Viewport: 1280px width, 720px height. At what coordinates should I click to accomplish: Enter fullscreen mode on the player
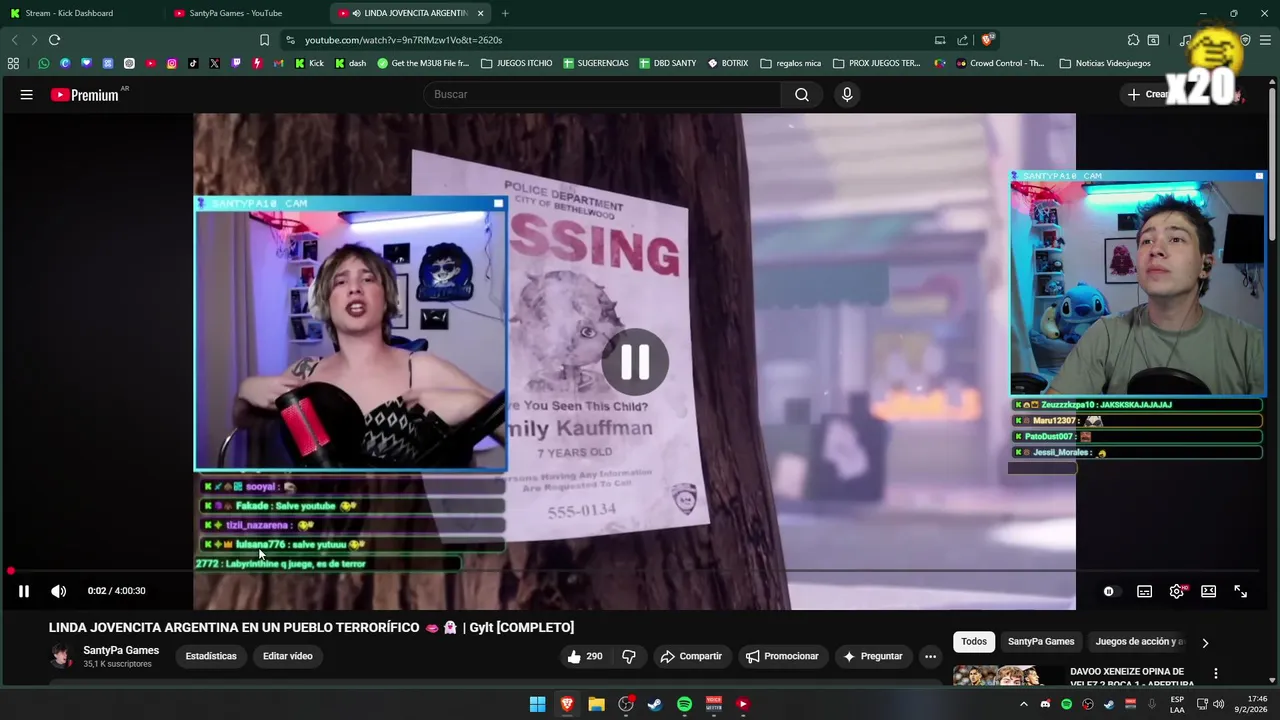1241,592
